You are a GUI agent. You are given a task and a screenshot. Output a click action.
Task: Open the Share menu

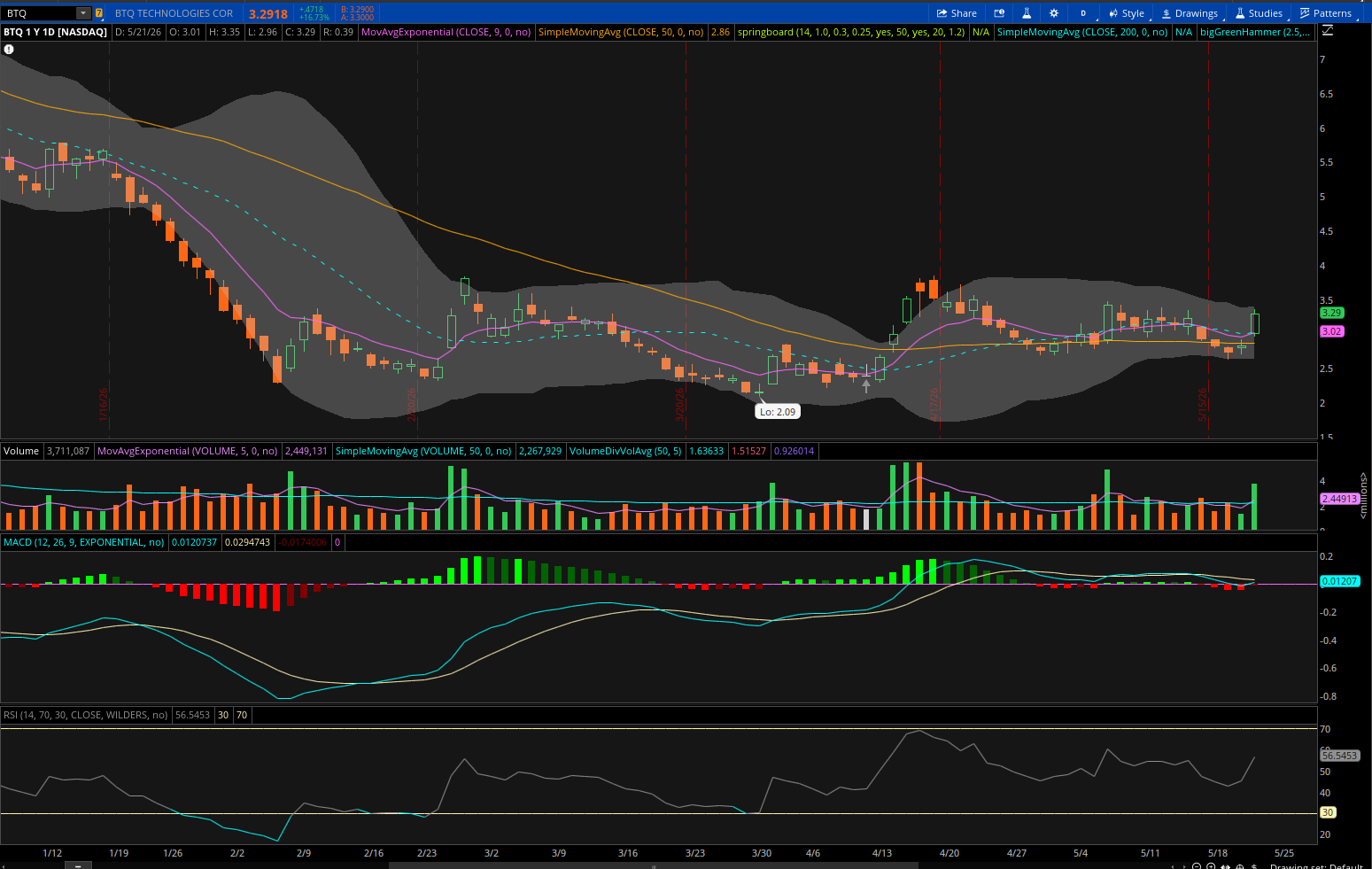point(957,13)
